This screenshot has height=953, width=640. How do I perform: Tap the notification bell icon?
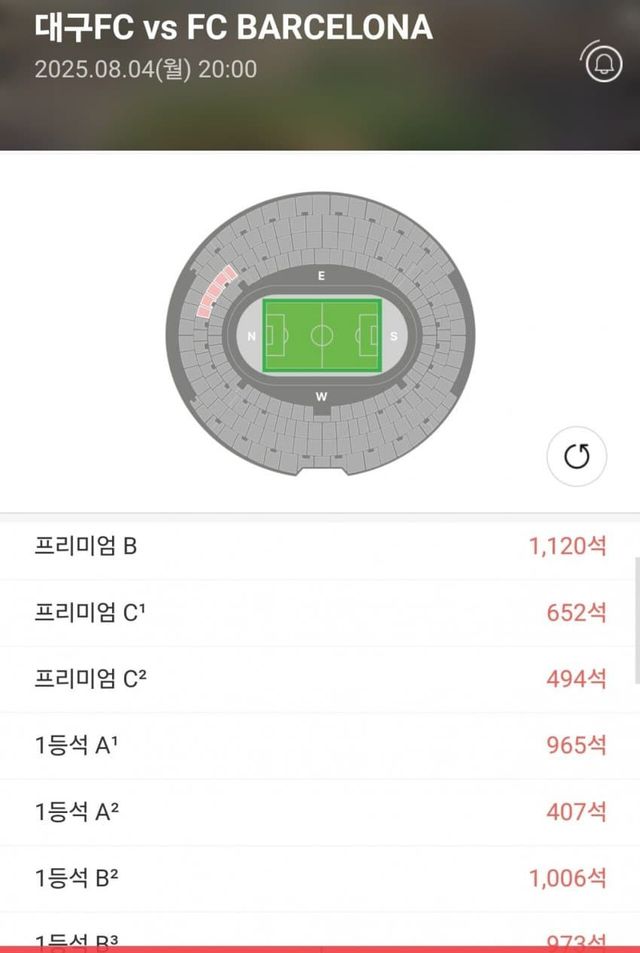click(x=602, y=63)
